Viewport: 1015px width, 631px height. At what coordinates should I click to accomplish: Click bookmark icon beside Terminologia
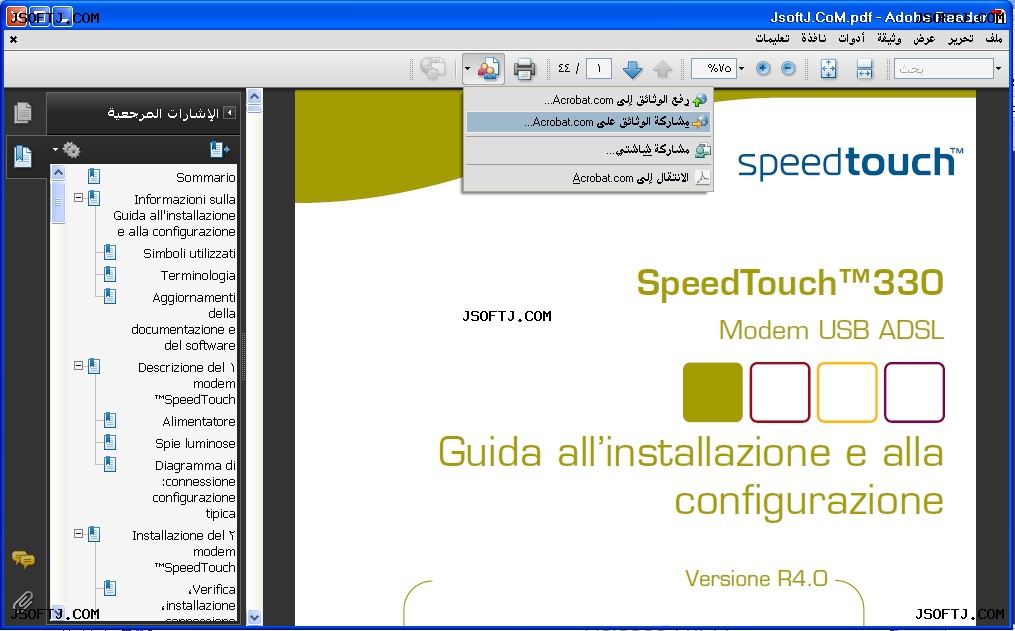click(x=110, y=274)
